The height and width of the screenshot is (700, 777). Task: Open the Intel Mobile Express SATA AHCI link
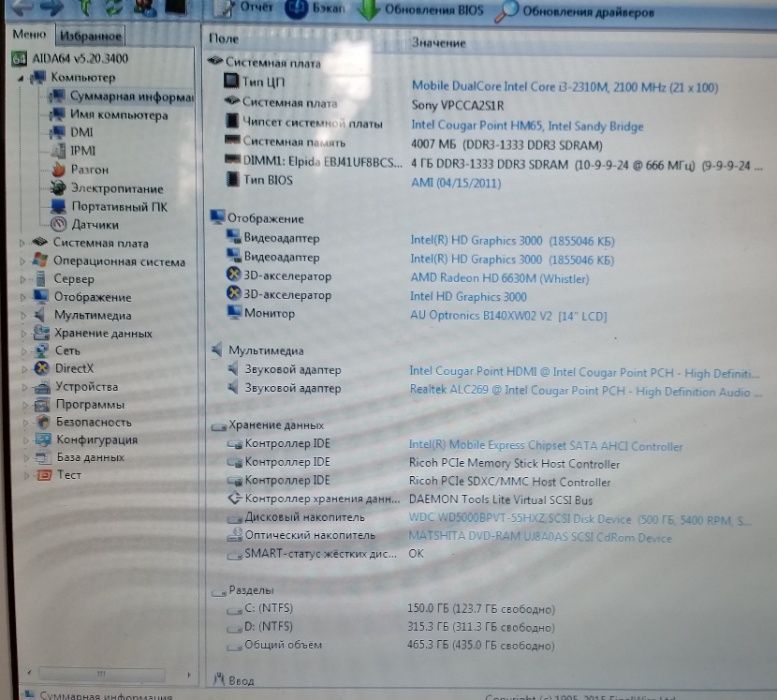tap(546, 446)
